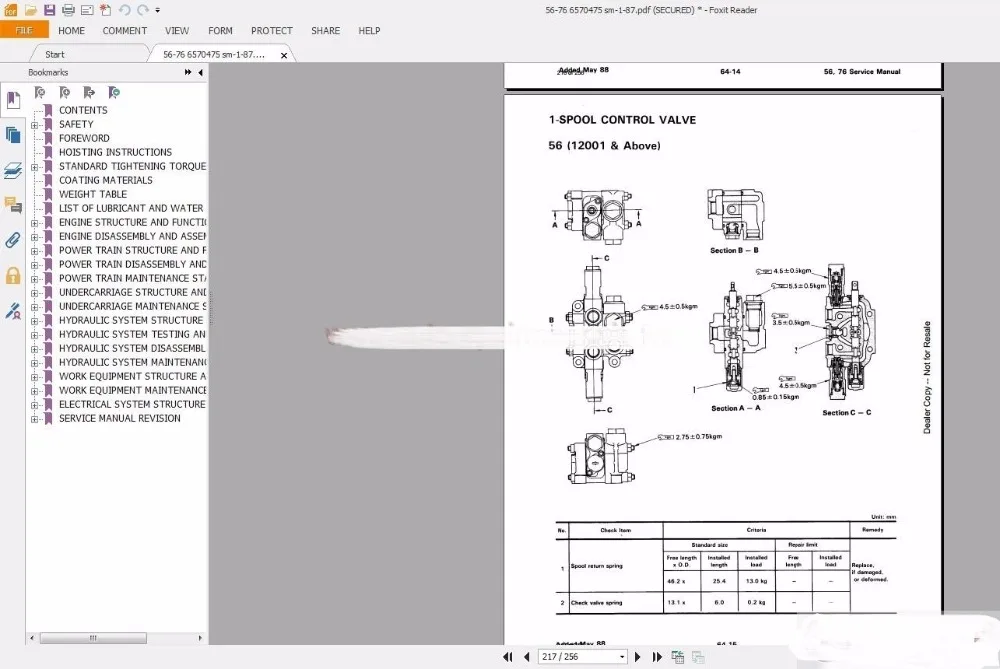Click the bookmarks scrollbar right arrow
Viewport: 1000px width, 669px height.
[x=200, y=638]
